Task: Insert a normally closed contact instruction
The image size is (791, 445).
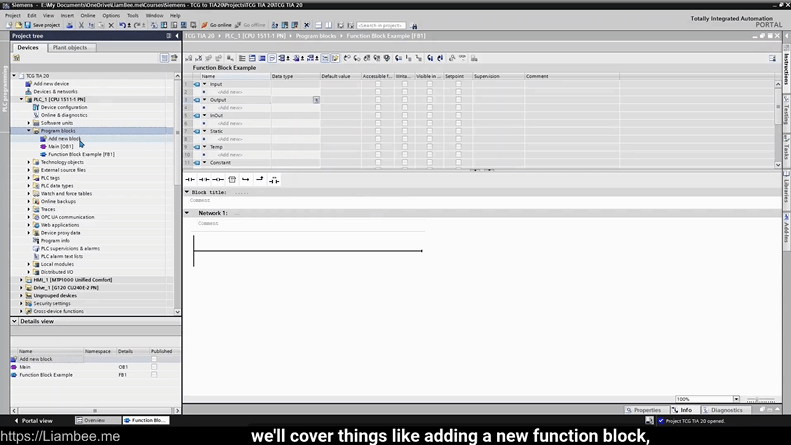Action: tap(204, 180)
